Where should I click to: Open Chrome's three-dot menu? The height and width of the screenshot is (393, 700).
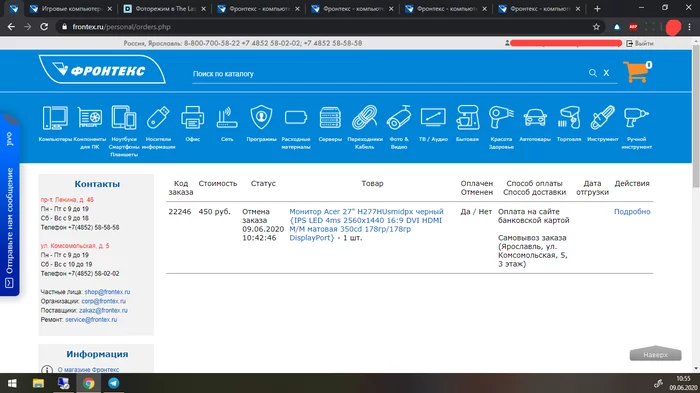(x=690, y=27)
